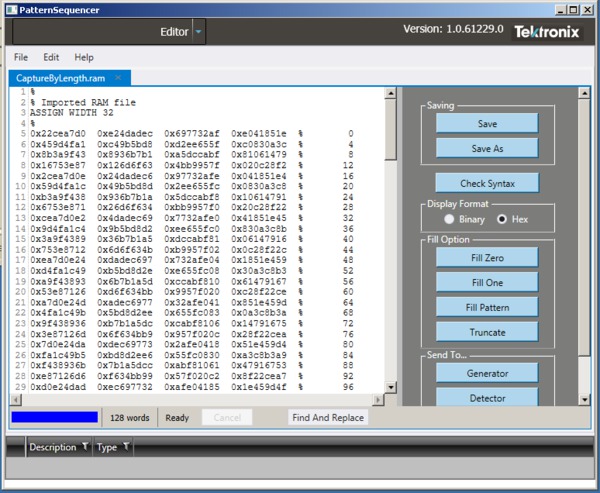The height and width of the screenshot is (493, 600).
Task: Select Binary display format
Action: [x=449, y=219]
